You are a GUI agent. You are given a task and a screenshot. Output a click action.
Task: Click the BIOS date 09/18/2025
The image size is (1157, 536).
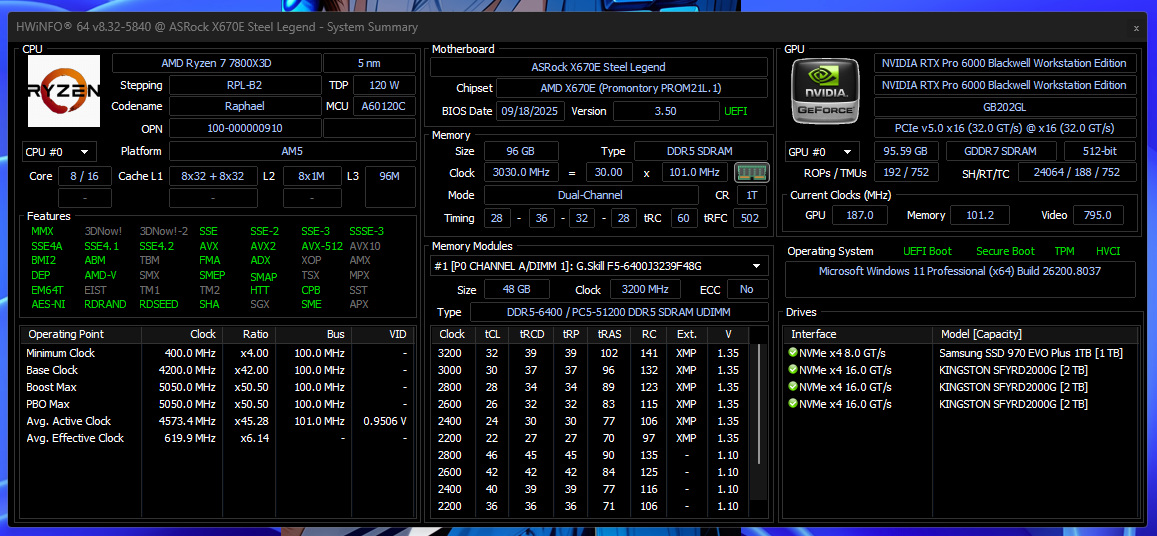531,111
